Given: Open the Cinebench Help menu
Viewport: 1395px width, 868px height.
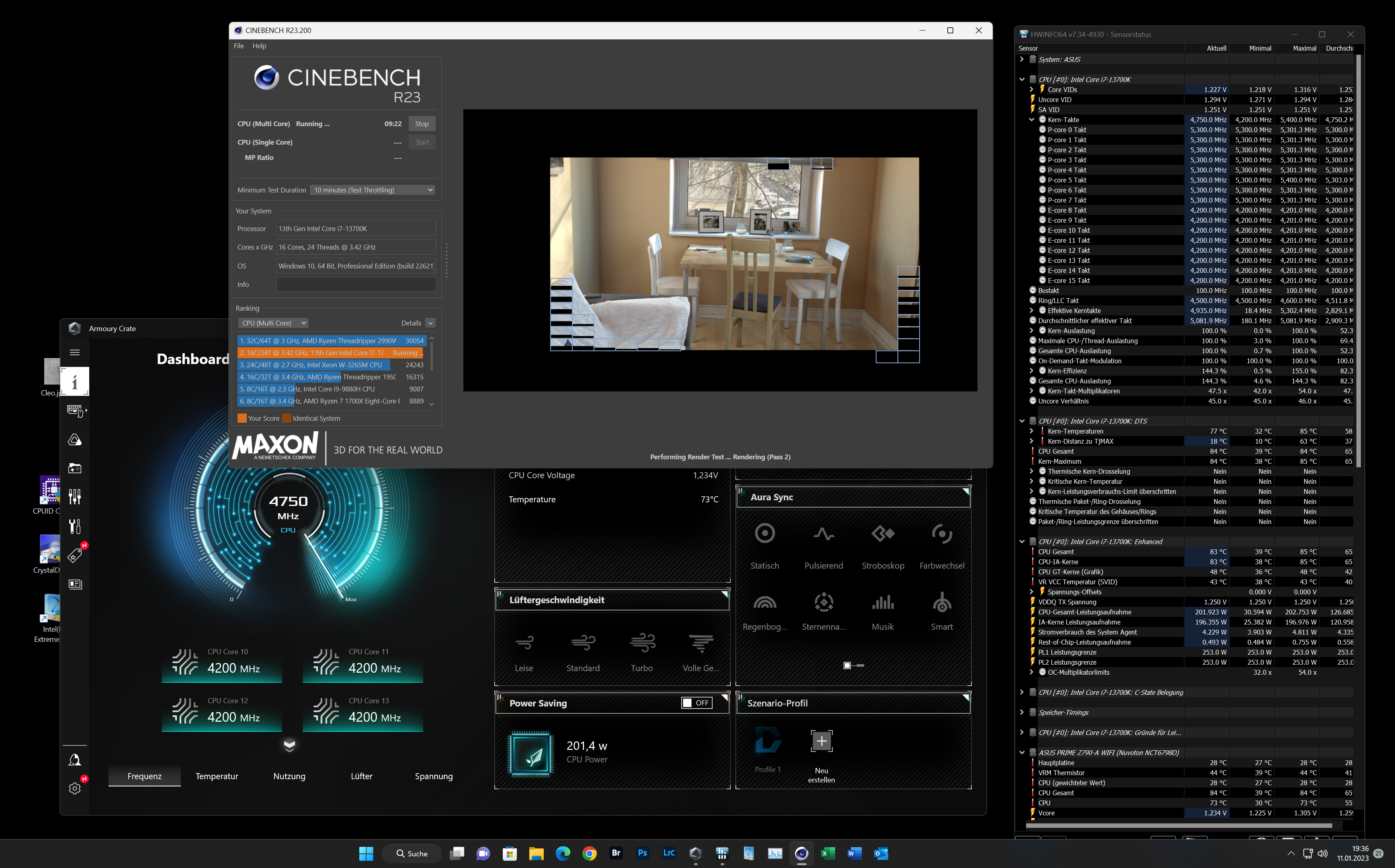Looking at the screenshot, I should coord(259,46).
